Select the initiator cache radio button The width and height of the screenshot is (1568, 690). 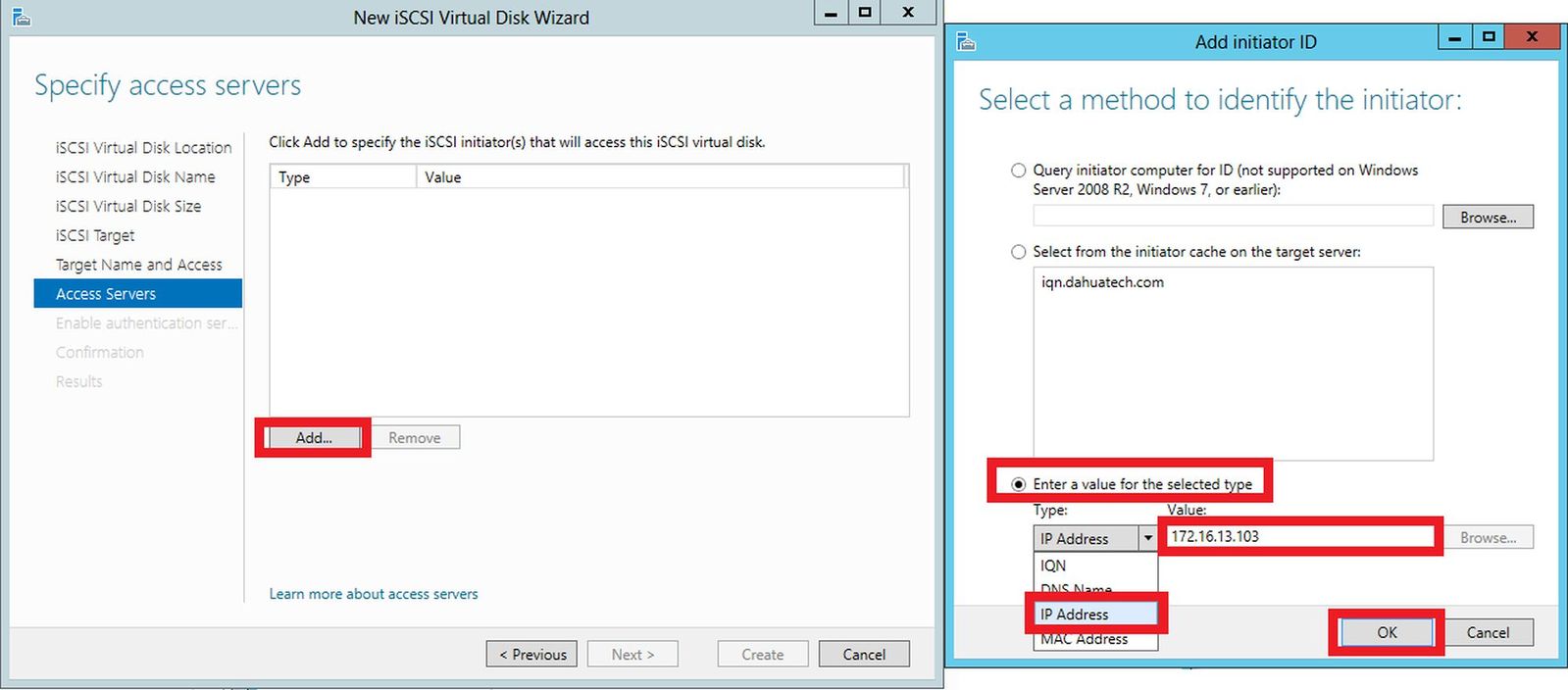pos(1019,252)
